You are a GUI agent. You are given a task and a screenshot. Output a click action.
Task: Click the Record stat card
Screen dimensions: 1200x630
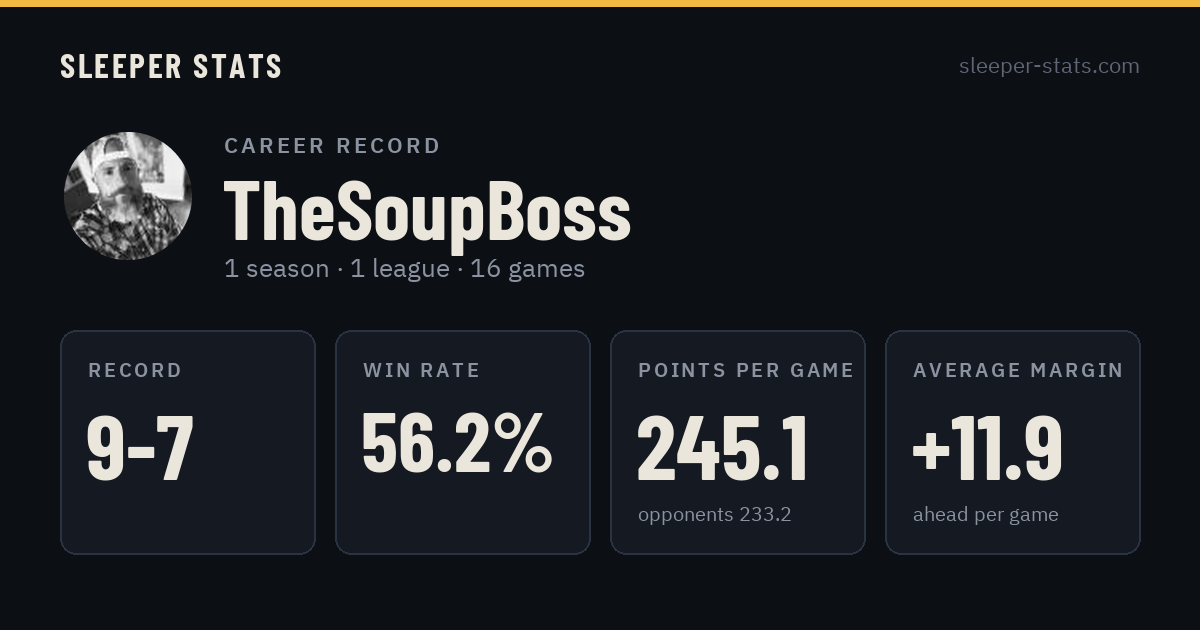[188, 442]
